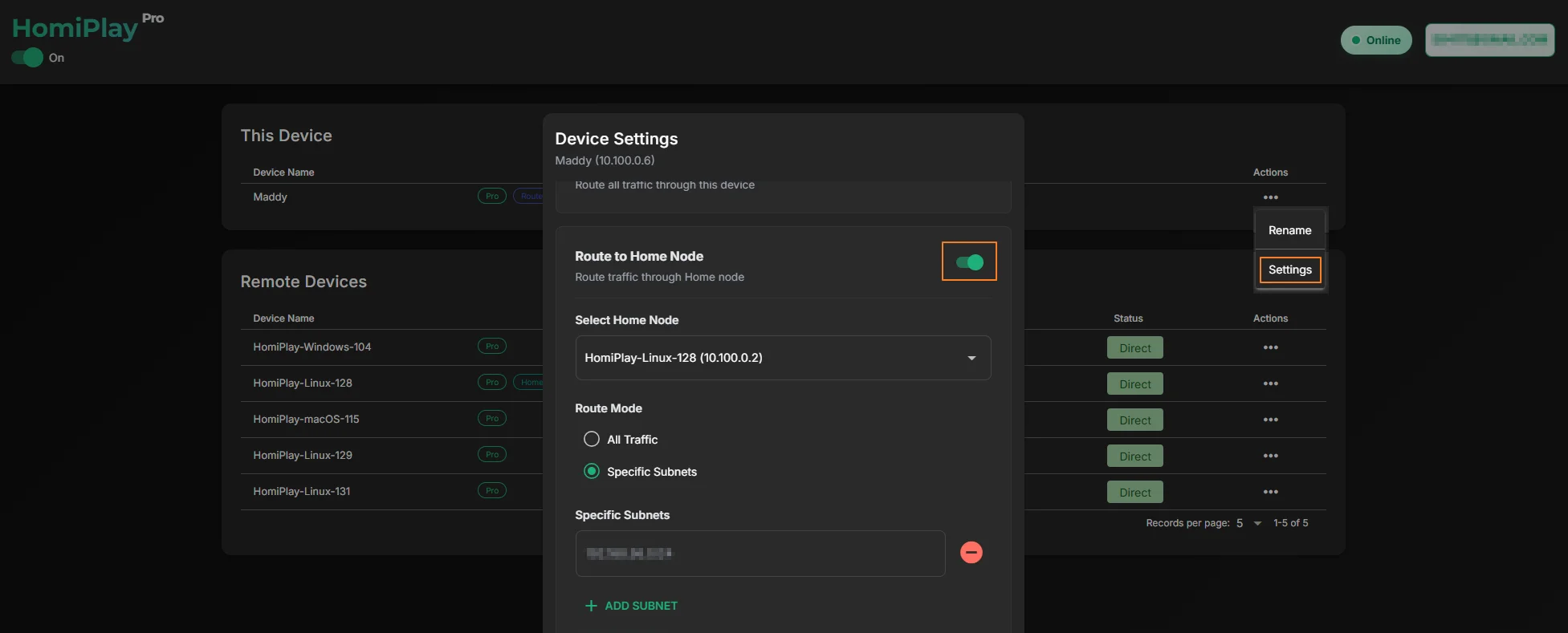This screenshot has width=1568, height=633.
Task: Click ADD SUBNET button
Action: pyautogui.click(x=631, y=606)
